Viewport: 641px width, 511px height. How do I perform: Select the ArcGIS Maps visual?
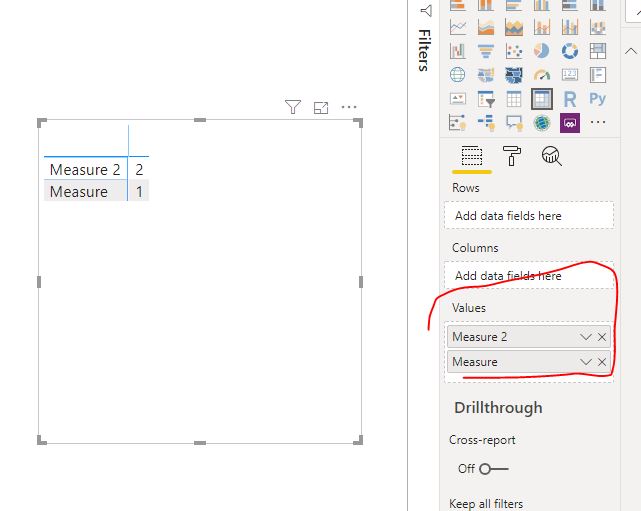tap(542, 122)
